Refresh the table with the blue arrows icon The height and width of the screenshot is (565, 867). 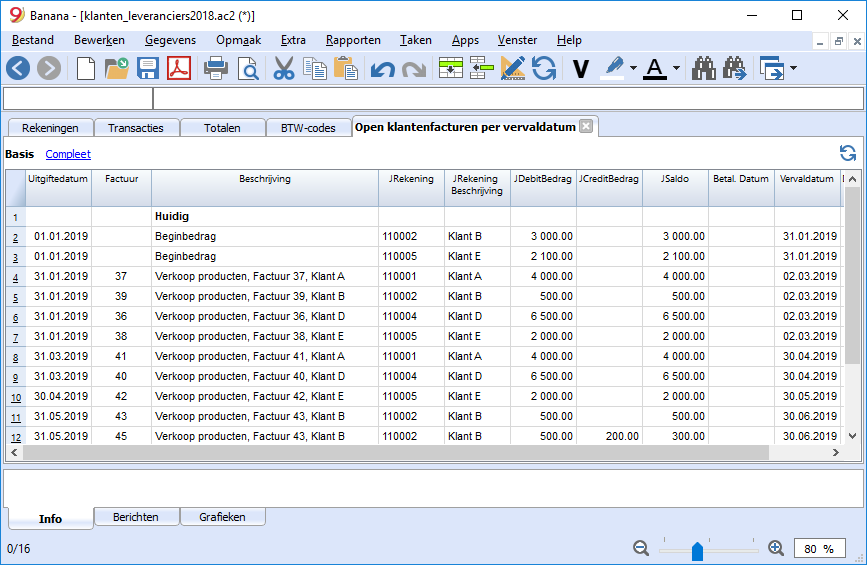[x=848, y=153]
